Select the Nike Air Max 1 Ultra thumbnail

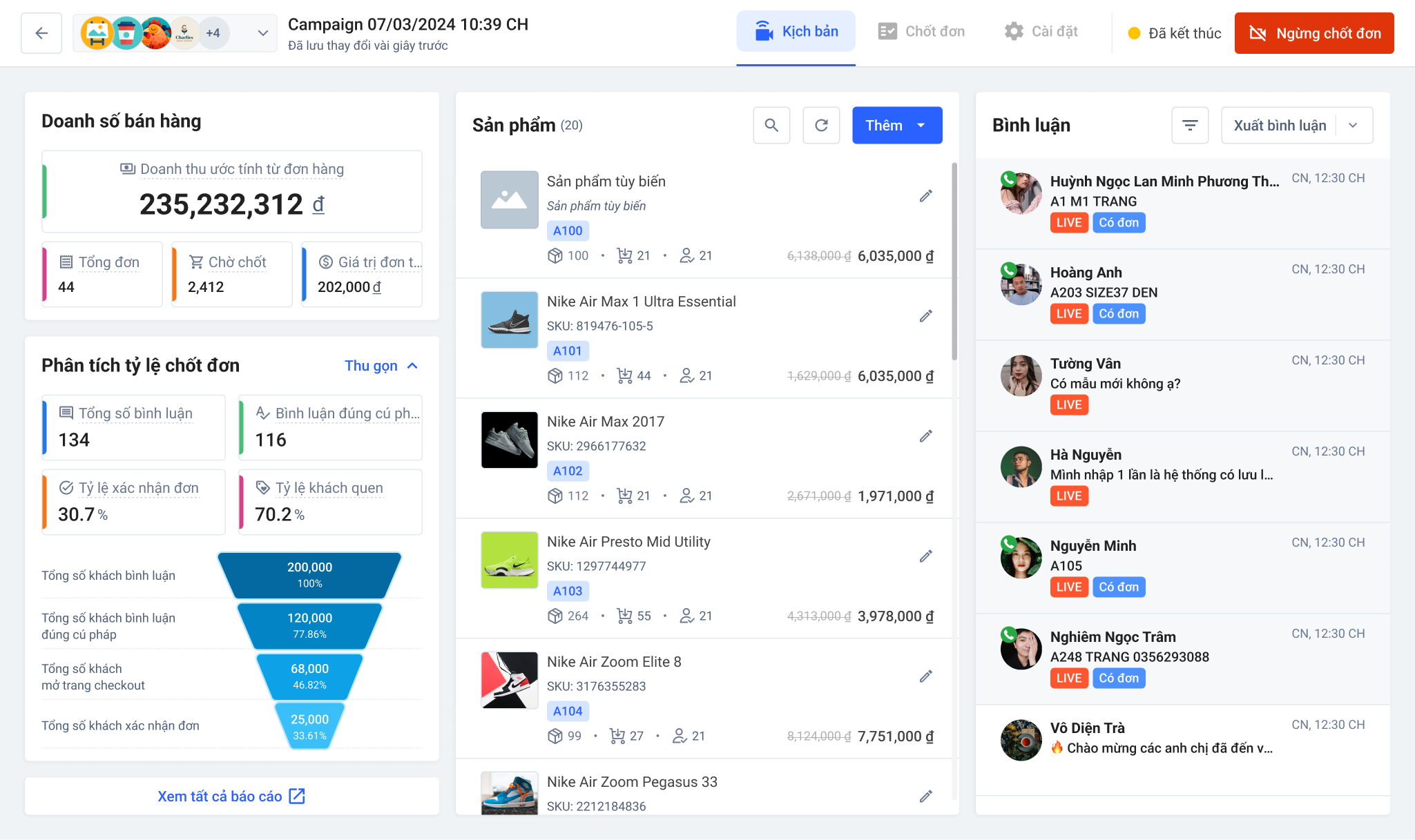coord(510,320)
